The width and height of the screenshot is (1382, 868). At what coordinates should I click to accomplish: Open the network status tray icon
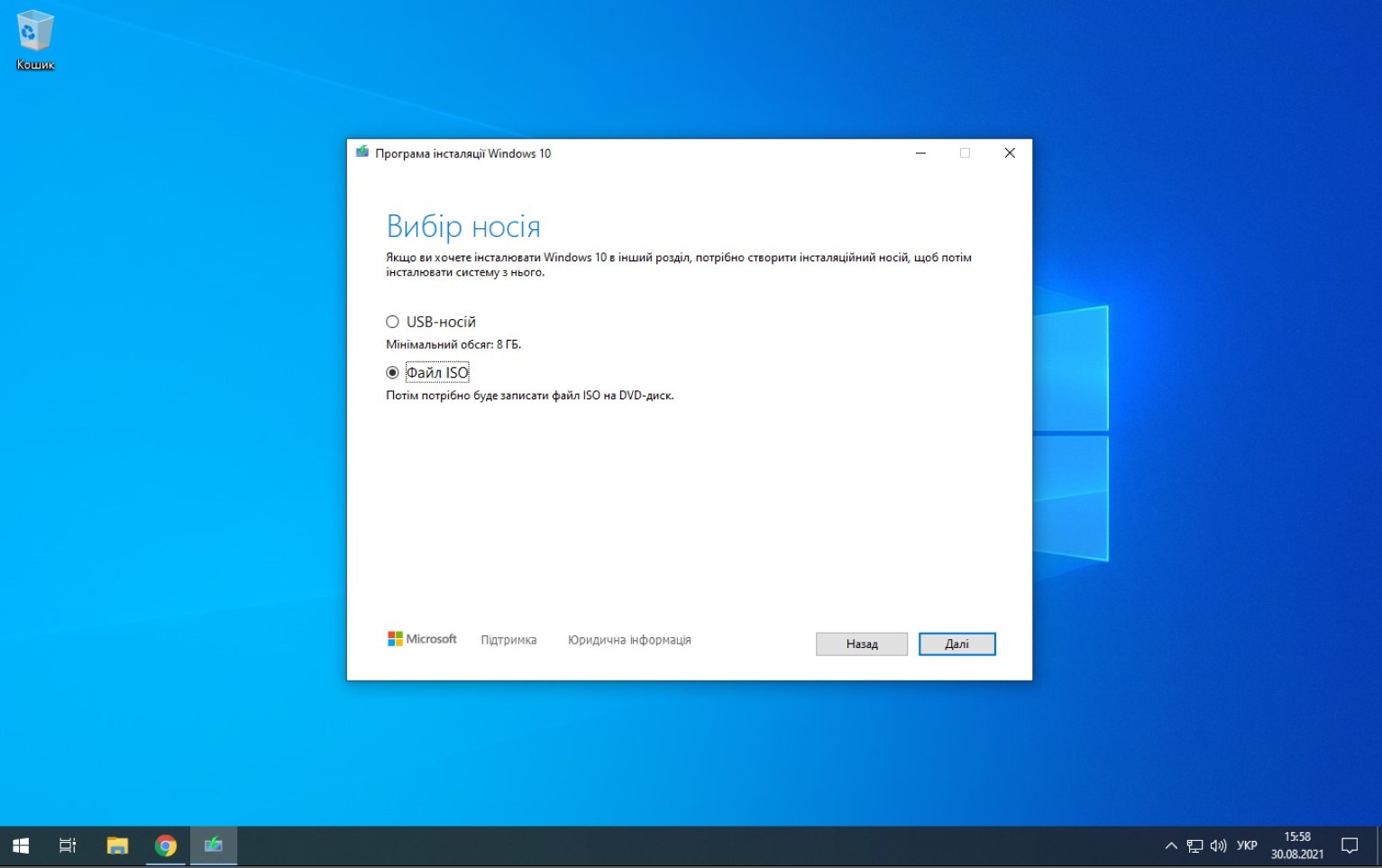click(x=1194, y=845)
